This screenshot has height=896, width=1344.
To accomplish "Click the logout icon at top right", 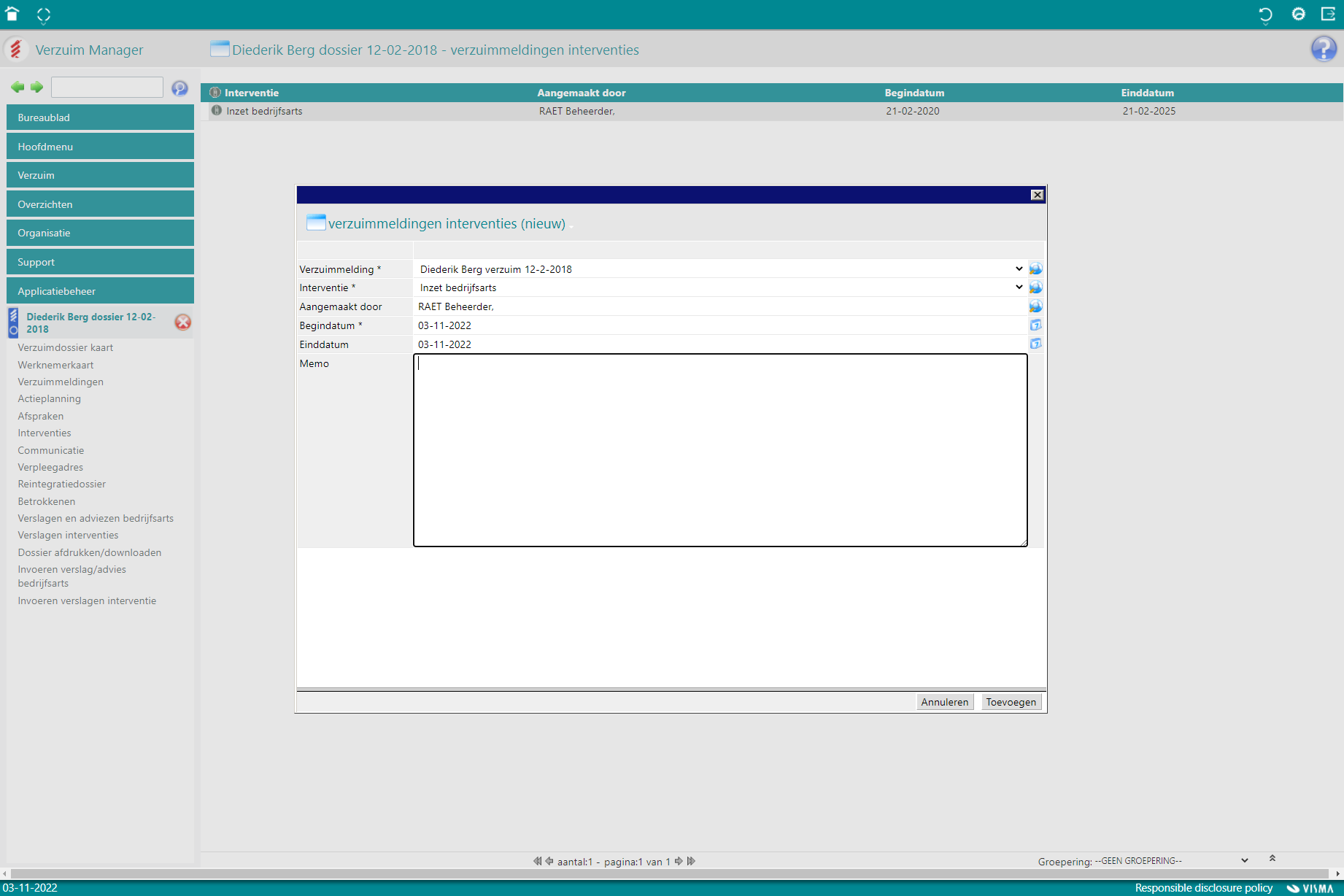I will [x=1329, y=14].
